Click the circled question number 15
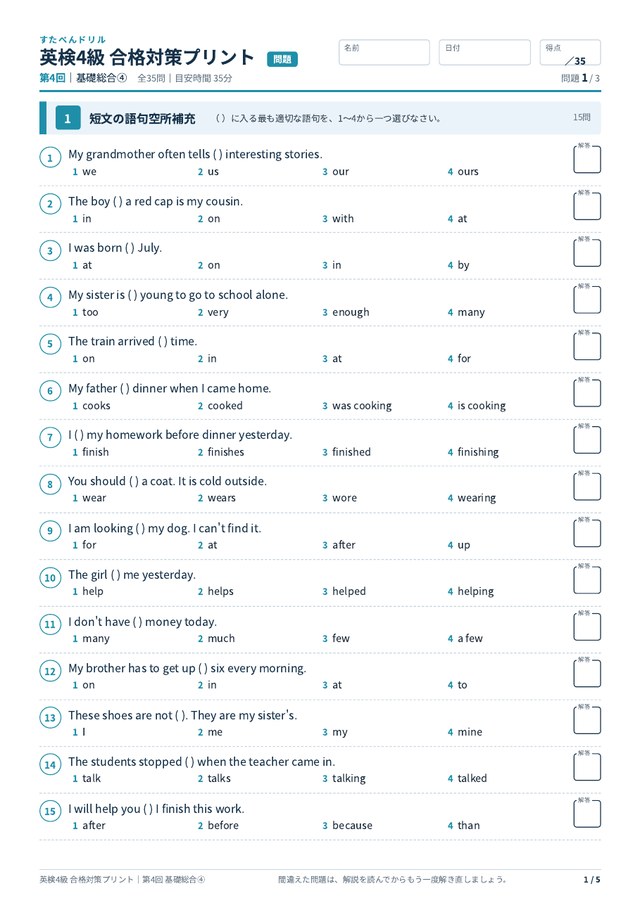 point(50,811)
